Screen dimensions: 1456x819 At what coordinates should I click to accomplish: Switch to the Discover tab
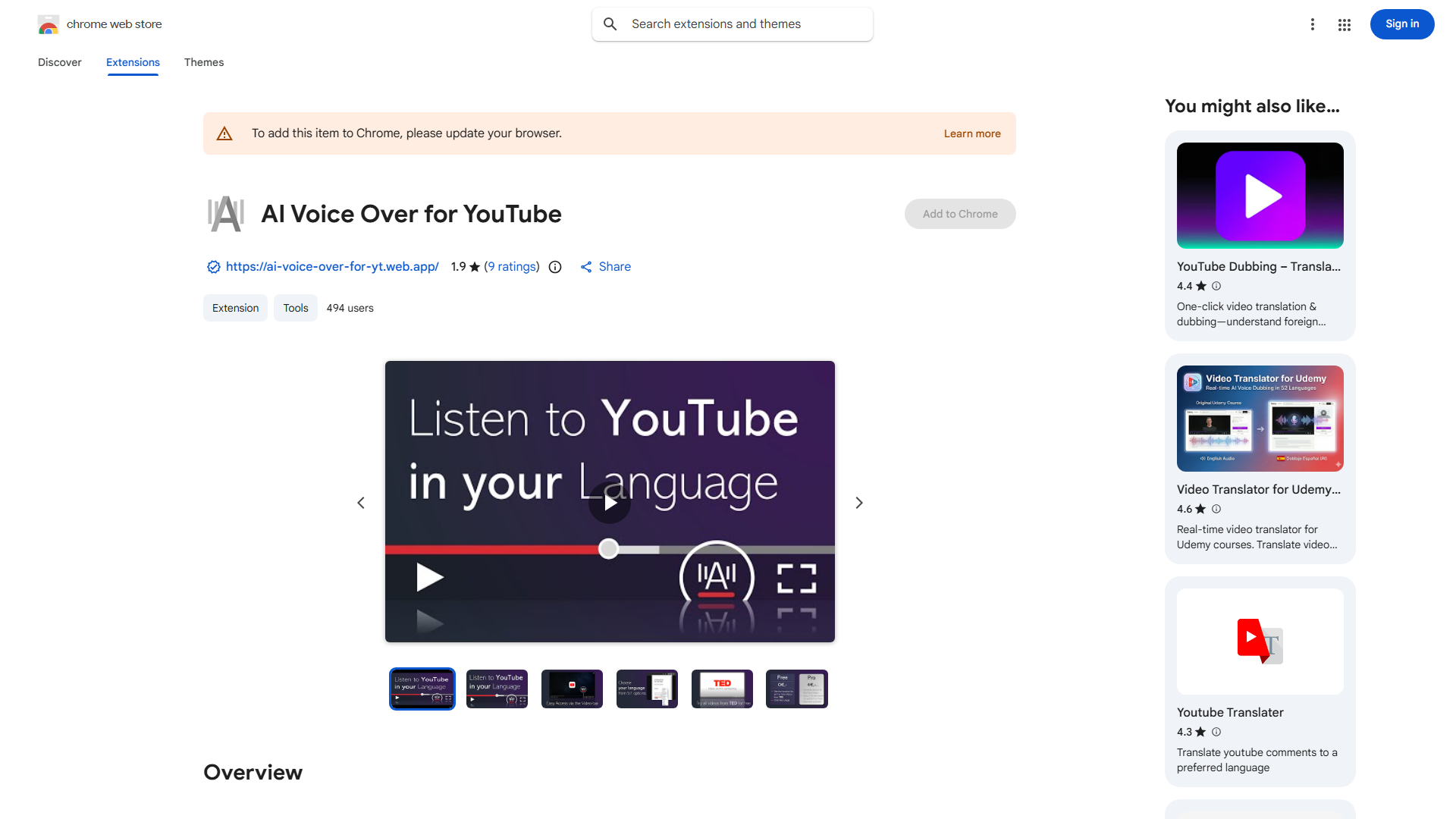coord(59,62)
